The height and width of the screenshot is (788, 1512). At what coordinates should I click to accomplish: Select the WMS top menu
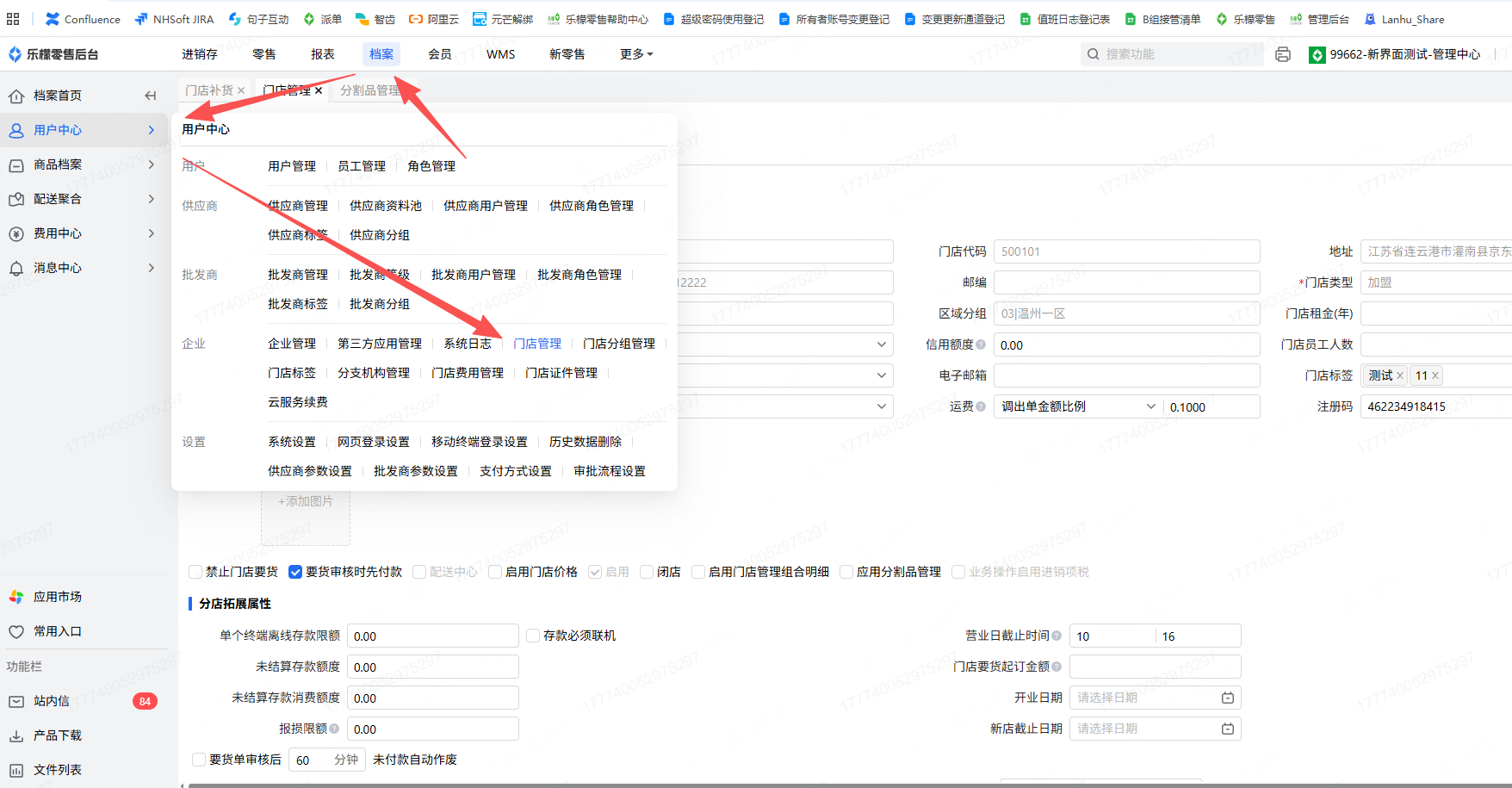coord(501,54)
